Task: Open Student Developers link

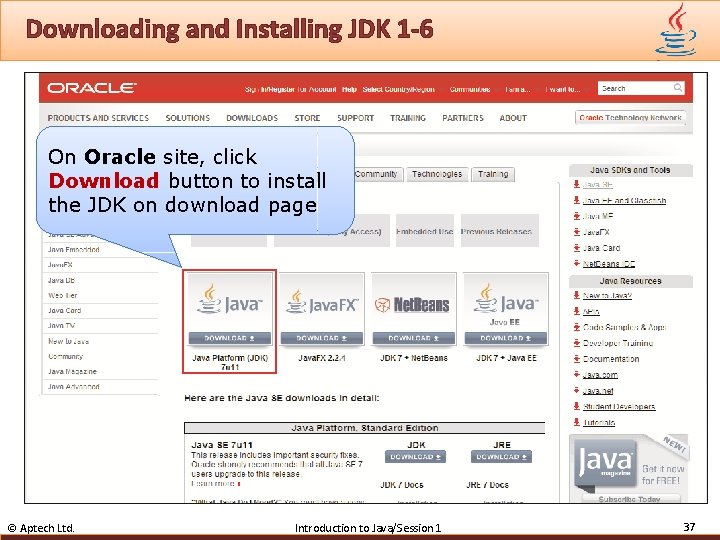Action: pyautogui.click(x=619, y=406)
